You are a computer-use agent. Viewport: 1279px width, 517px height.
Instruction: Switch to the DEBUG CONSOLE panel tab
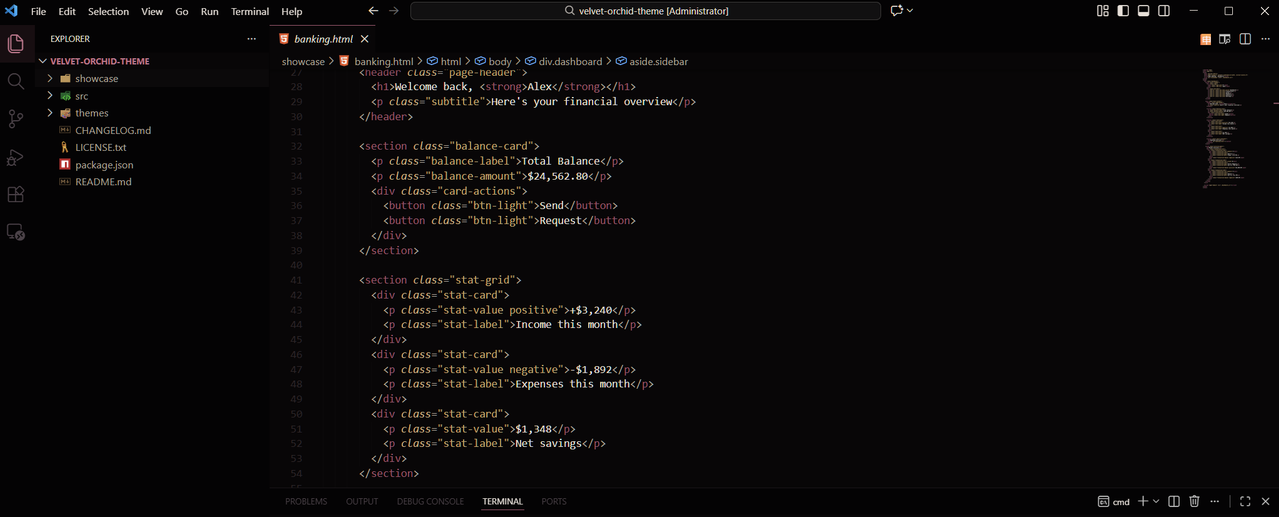[430, 501]
